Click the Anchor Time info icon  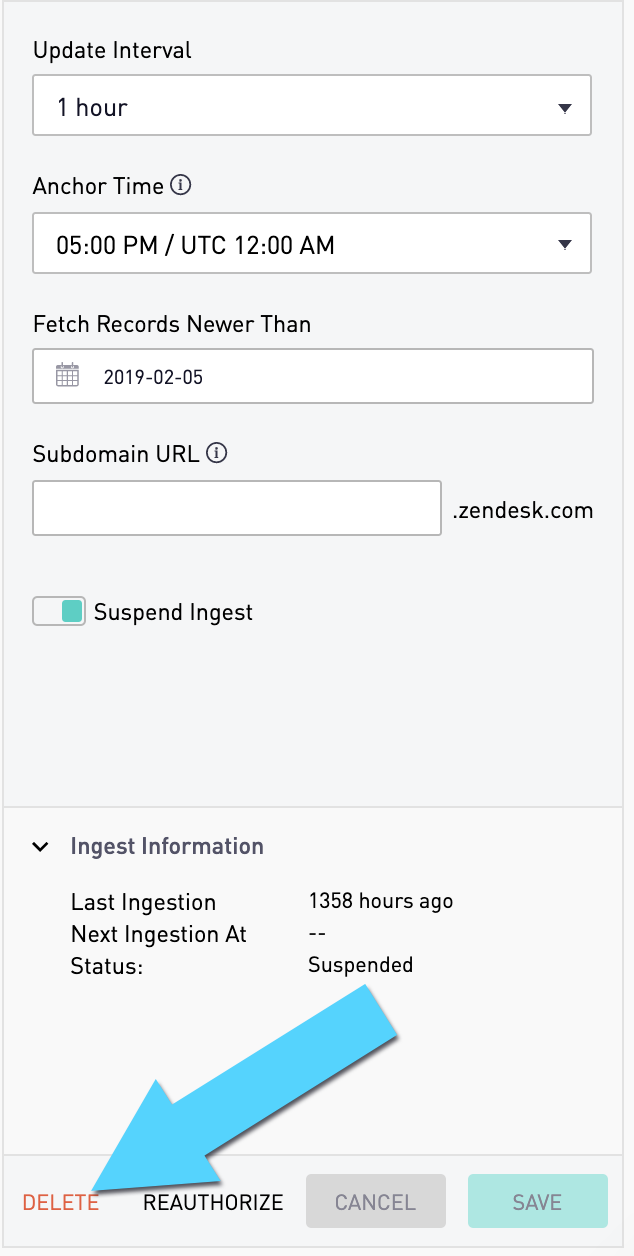coord(181,186)
